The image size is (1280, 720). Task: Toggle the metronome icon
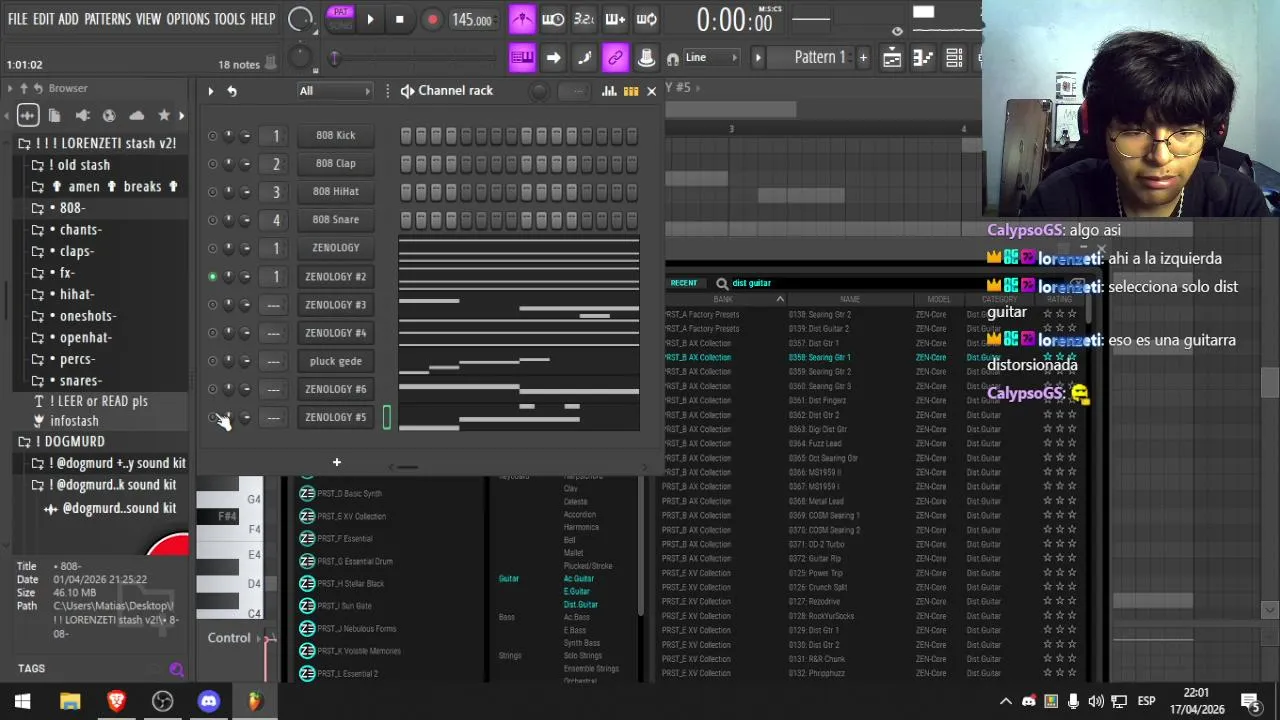coord(522,19)
